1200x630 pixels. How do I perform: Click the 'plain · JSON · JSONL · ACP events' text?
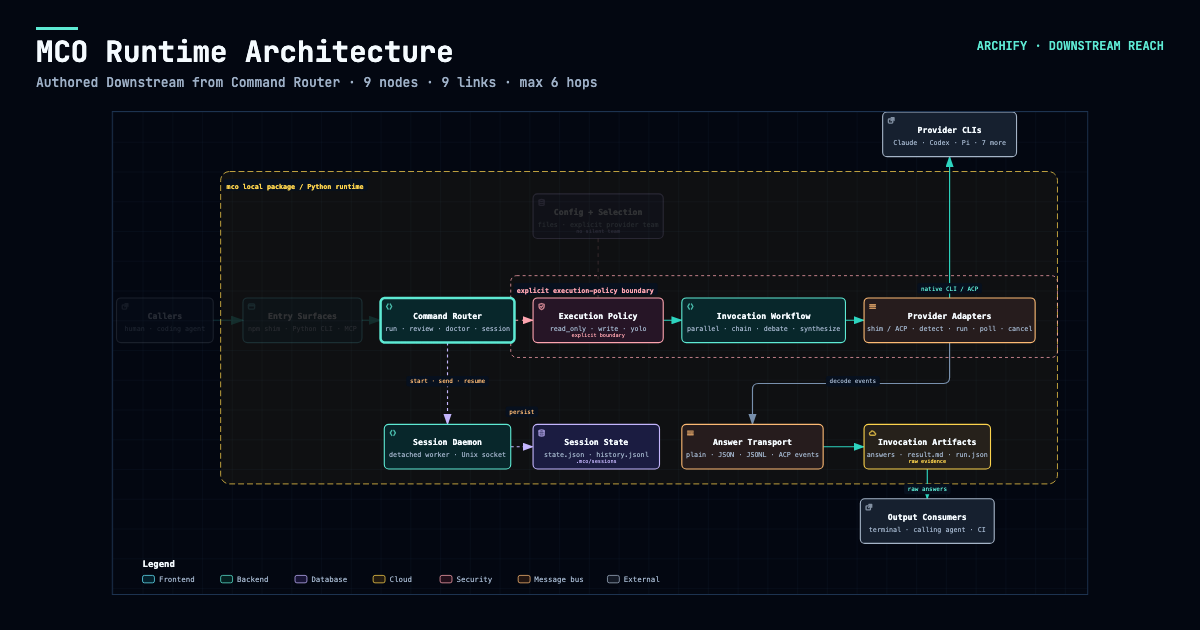click(753, 455)
